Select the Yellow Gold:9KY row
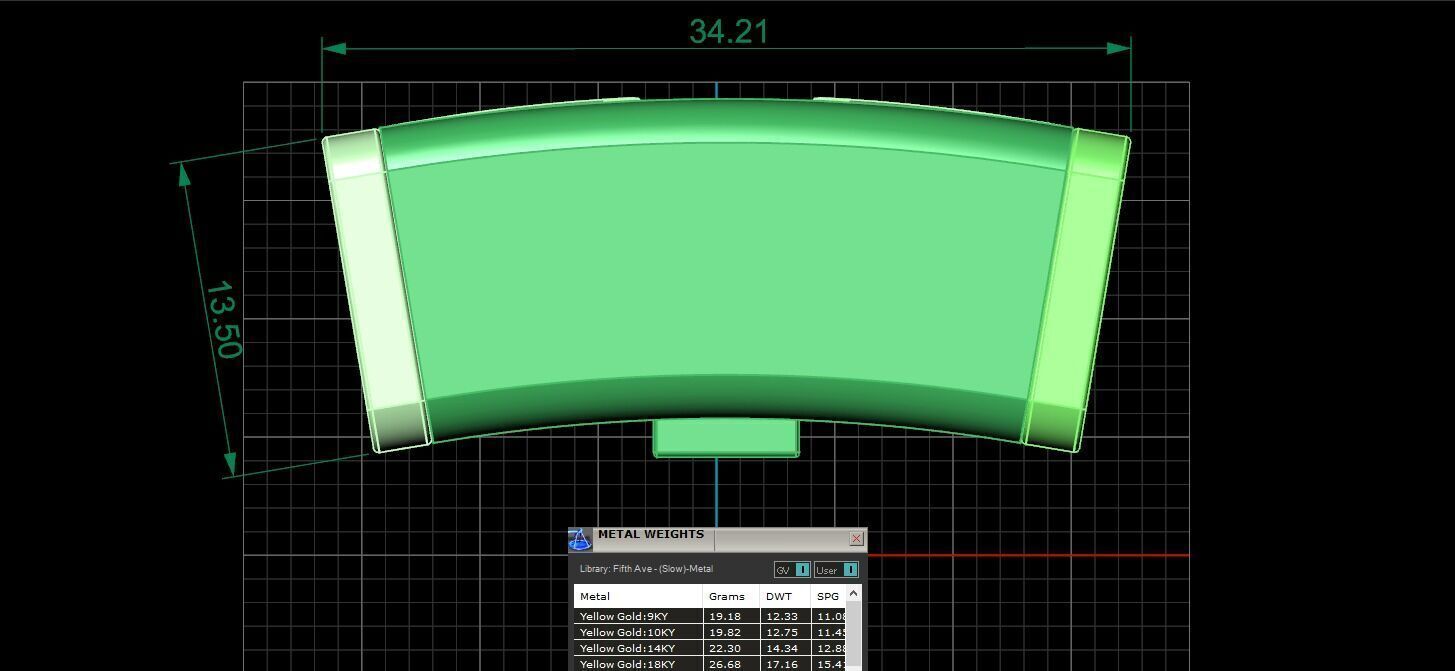This screenshot has height=671, width=1455. 710,616
